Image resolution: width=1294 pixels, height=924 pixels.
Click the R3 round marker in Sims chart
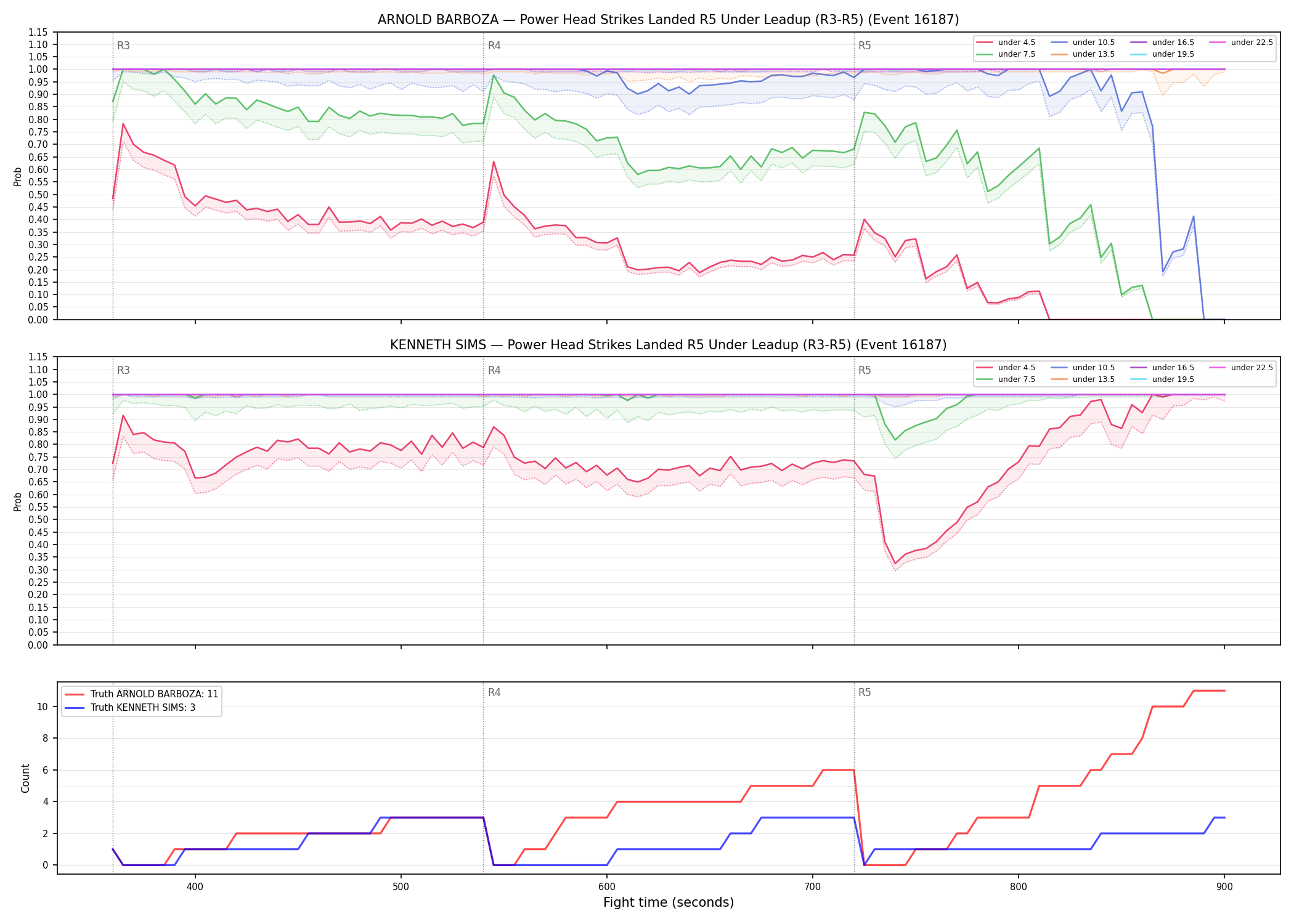123,370
